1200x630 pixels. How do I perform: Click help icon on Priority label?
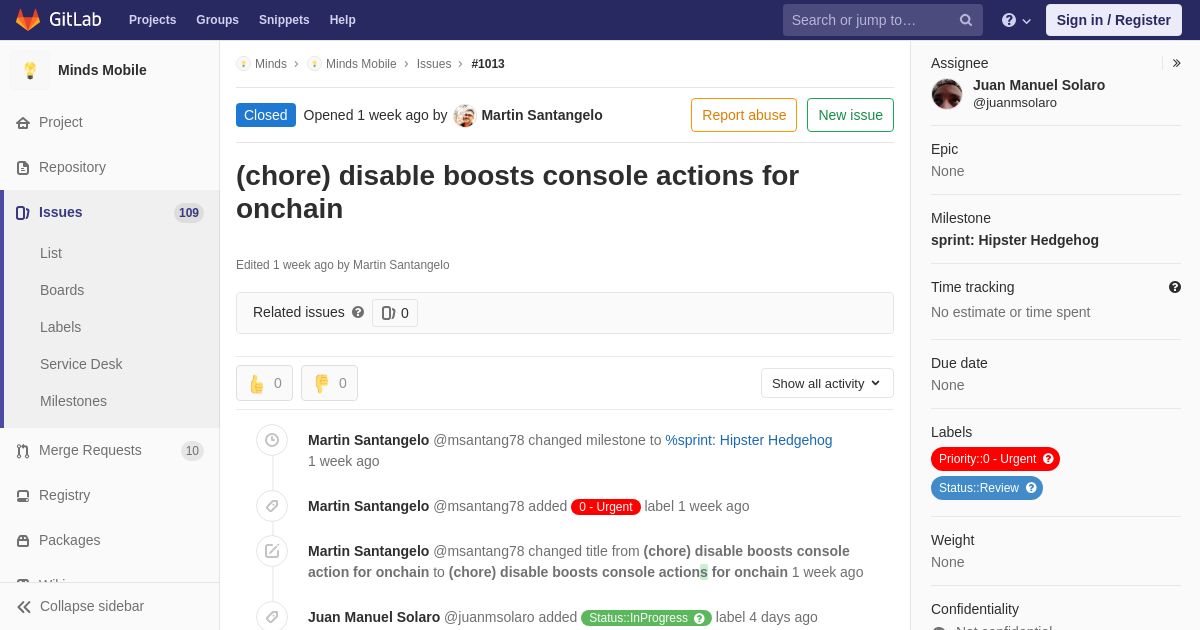(1048, 459)
